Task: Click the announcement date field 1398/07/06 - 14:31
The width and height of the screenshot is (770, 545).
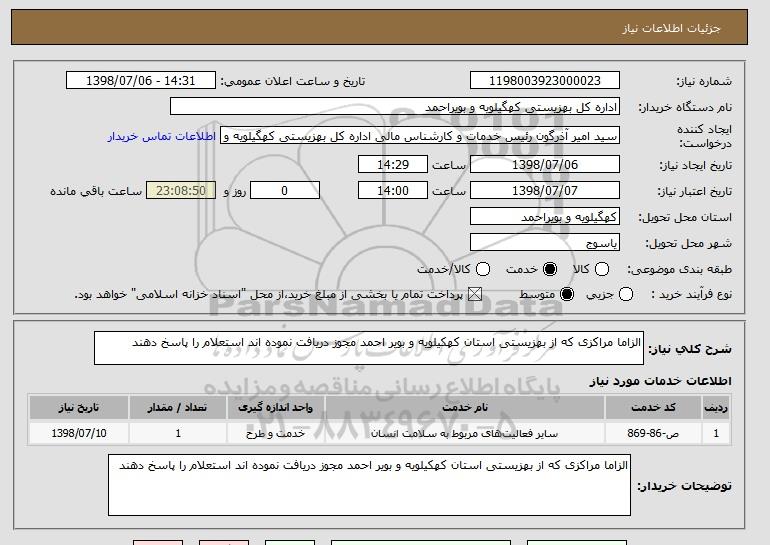Action: click(x=141, y=81)
